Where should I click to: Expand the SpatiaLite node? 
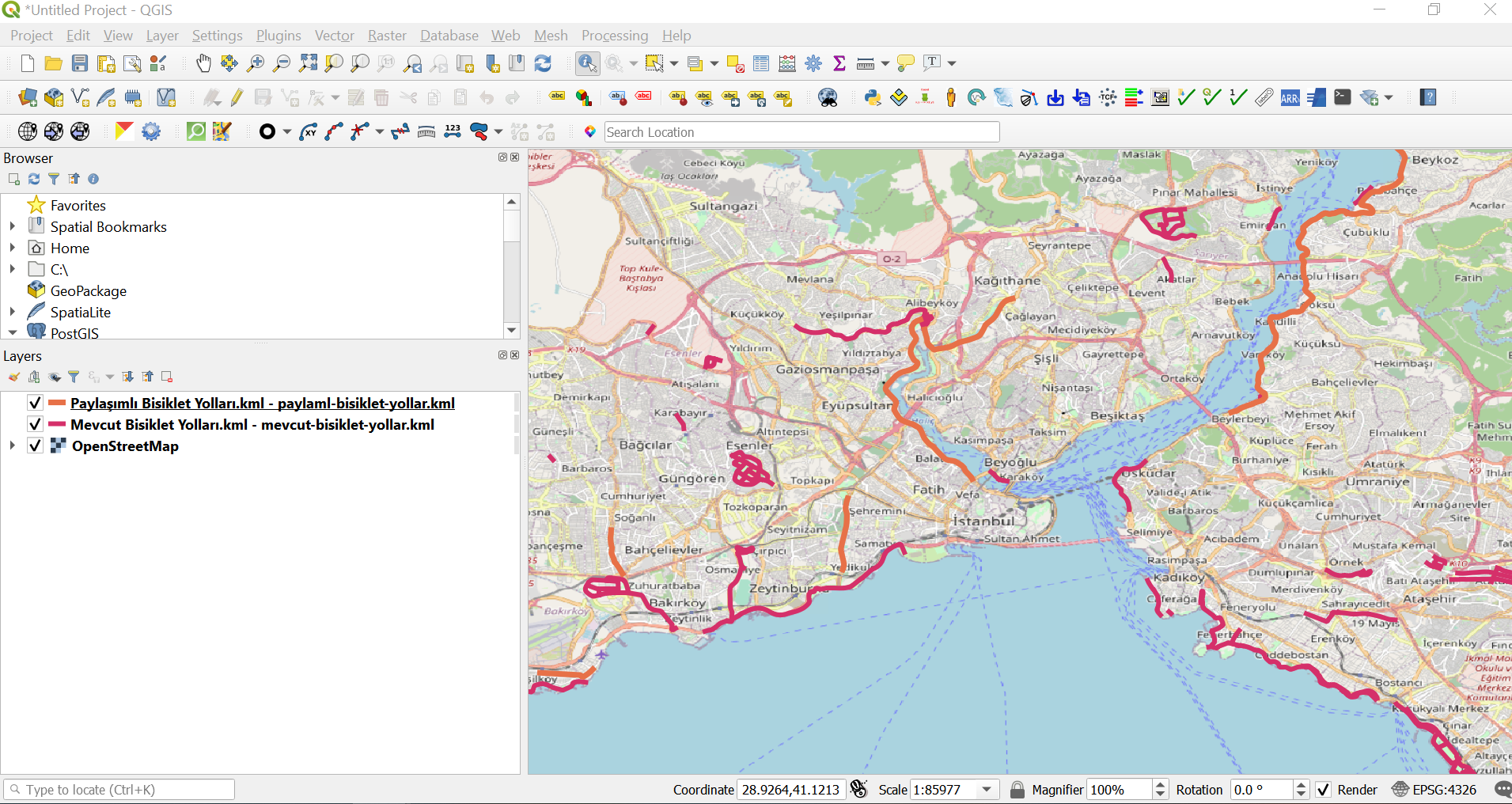tap(13, 312)
